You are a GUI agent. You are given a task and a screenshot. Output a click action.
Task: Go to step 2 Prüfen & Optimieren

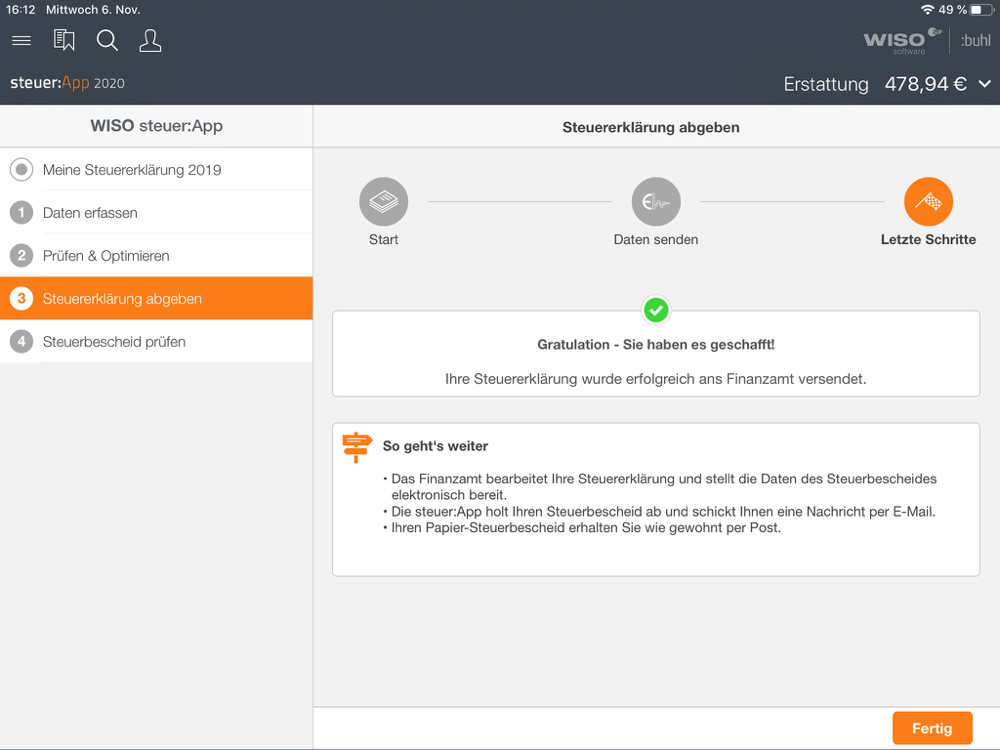156,256
